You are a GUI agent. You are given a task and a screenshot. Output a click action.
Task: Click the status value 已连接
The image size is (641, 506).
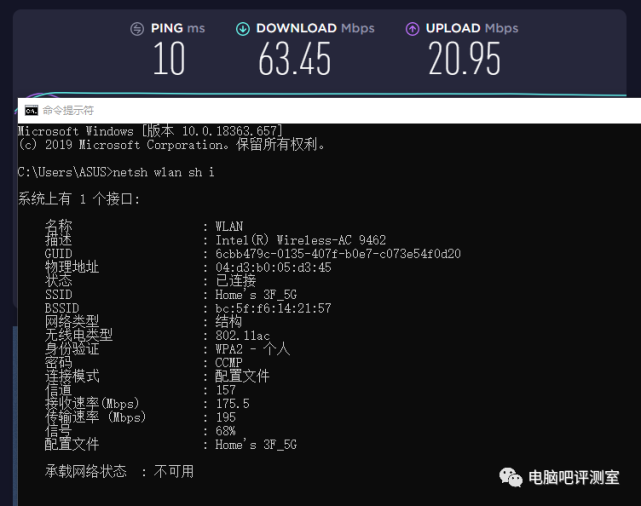pyautogui.click(x=235, y=281)
